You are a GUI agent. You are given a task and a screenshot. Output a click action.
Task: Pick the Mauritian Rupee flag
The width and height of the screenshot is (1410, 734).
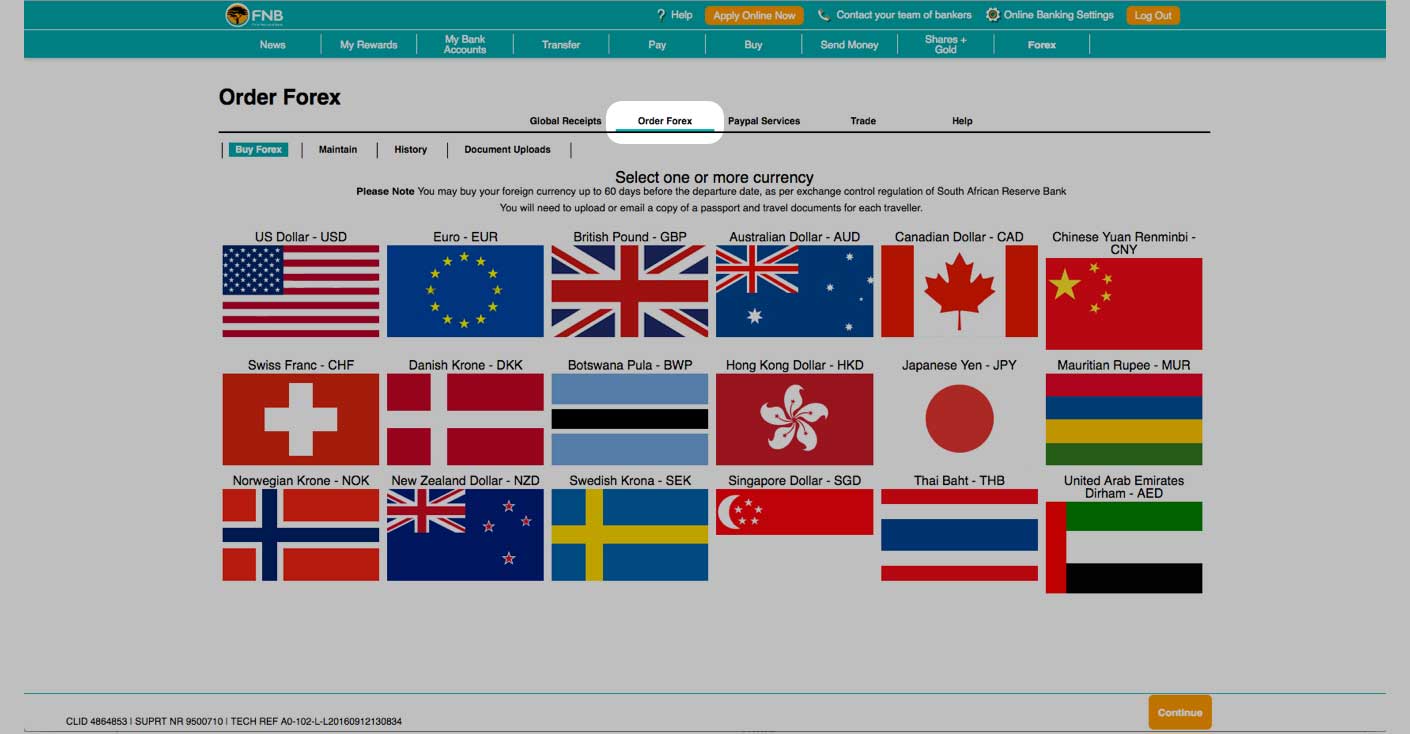(1124, 419)
